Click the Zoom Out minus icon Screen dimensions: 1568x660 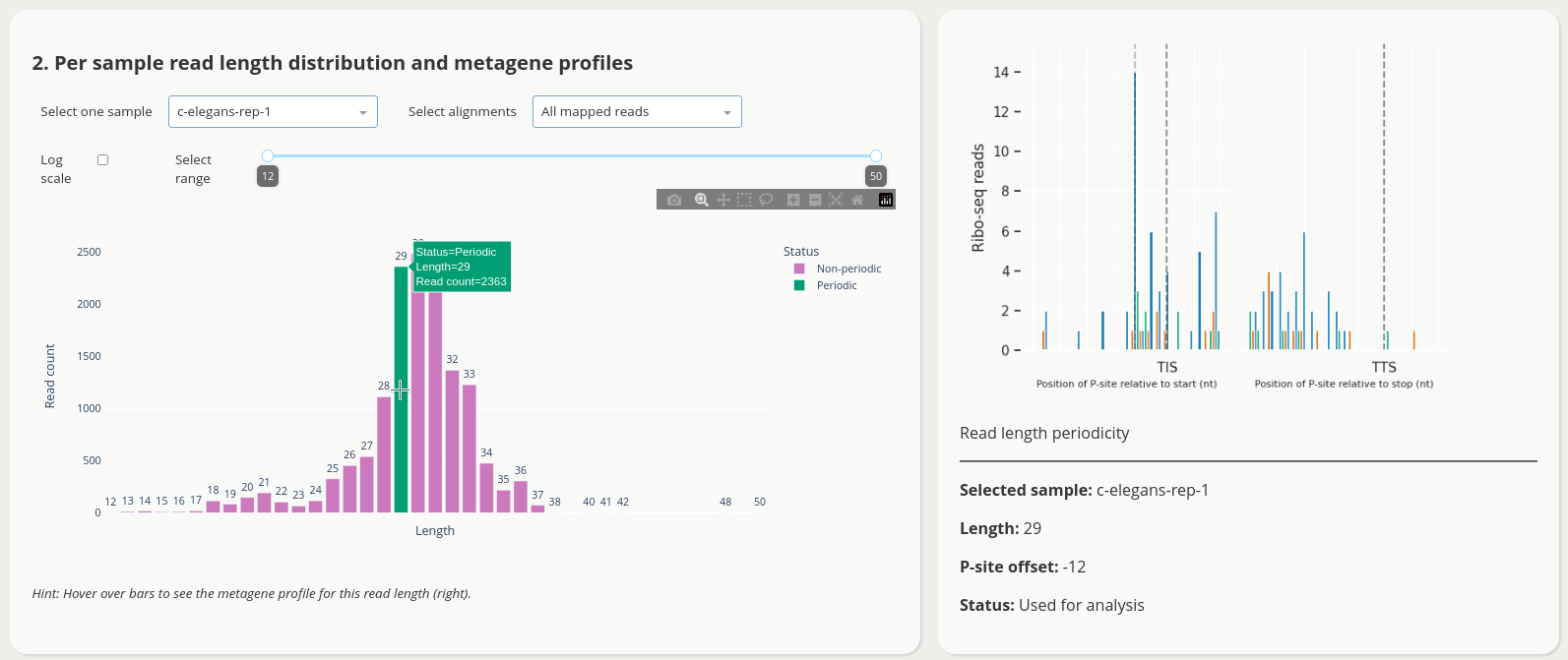pos(815,200)
